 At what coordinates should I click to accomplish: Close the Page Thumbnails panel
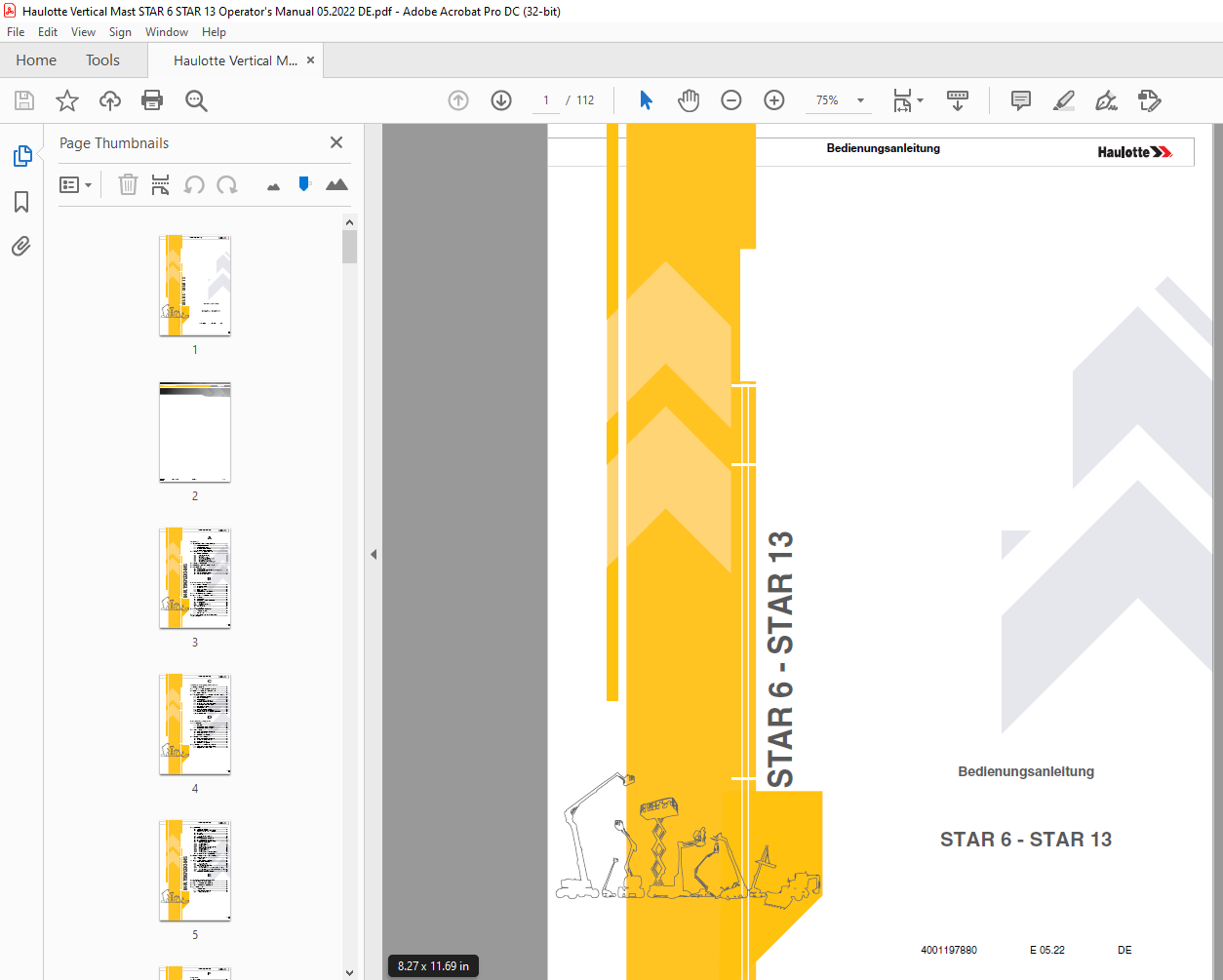(x=336, y=142)
